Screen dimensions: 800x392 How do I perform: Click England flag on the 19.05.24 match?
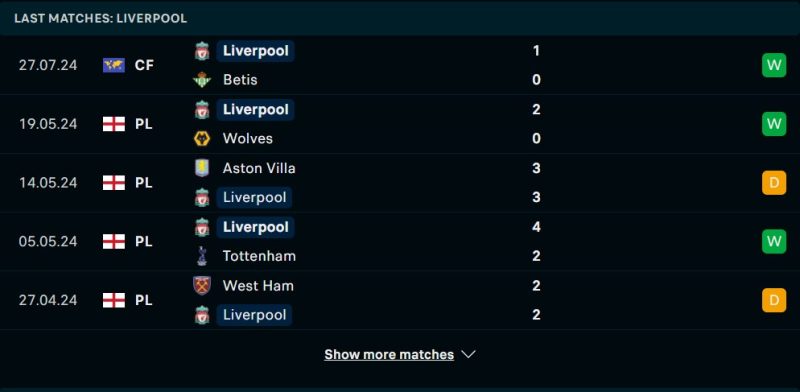tap(114, 124)
